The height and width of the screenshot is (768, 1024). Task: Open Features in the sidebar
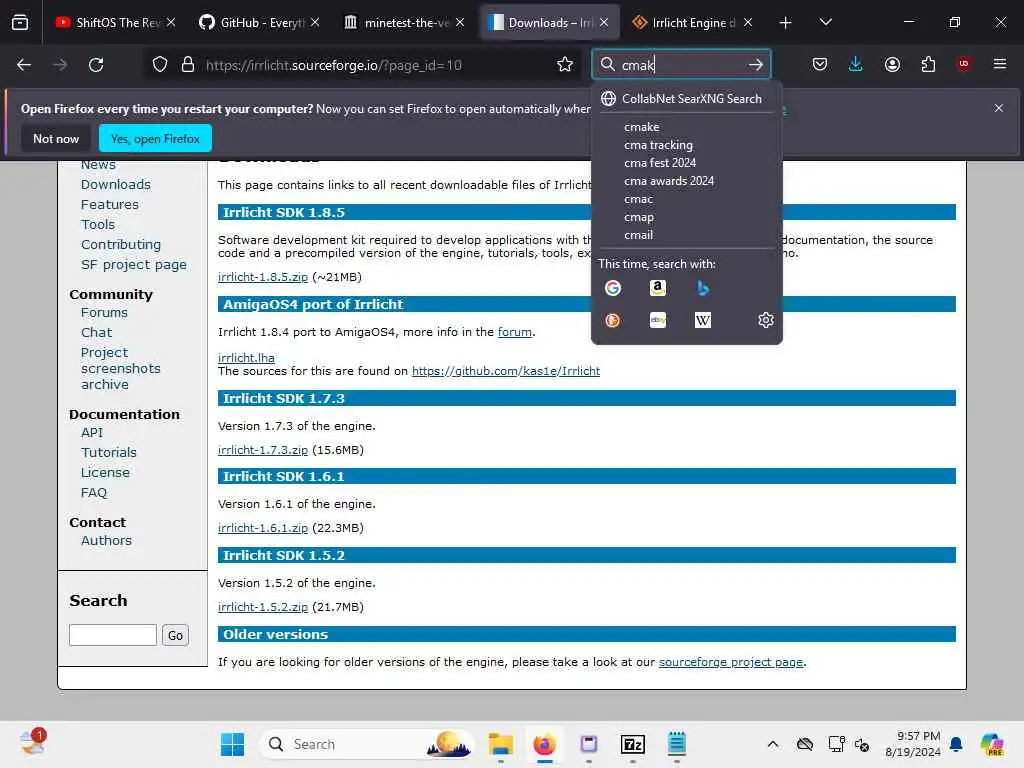point(110,204)
